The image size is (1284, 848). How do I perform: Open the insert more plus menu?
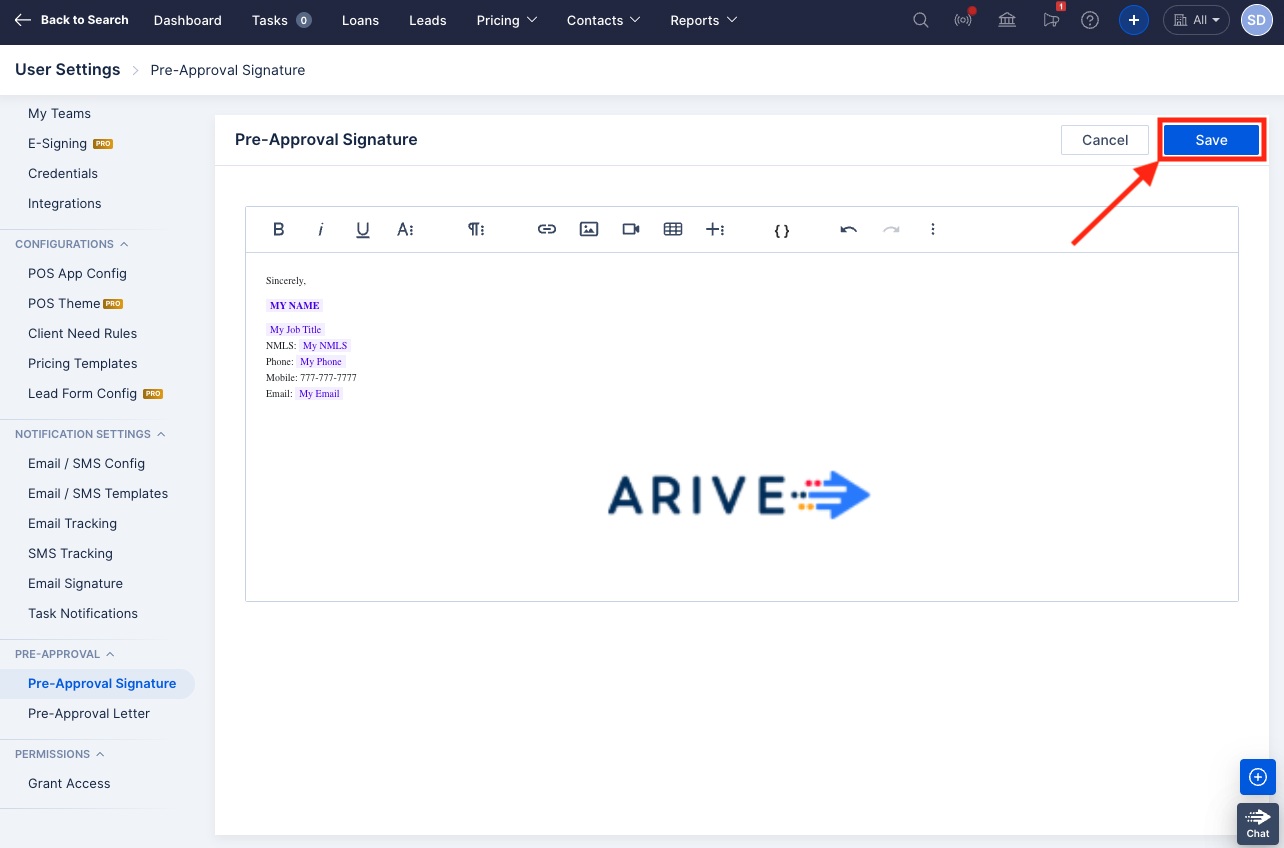click(715, 229)
